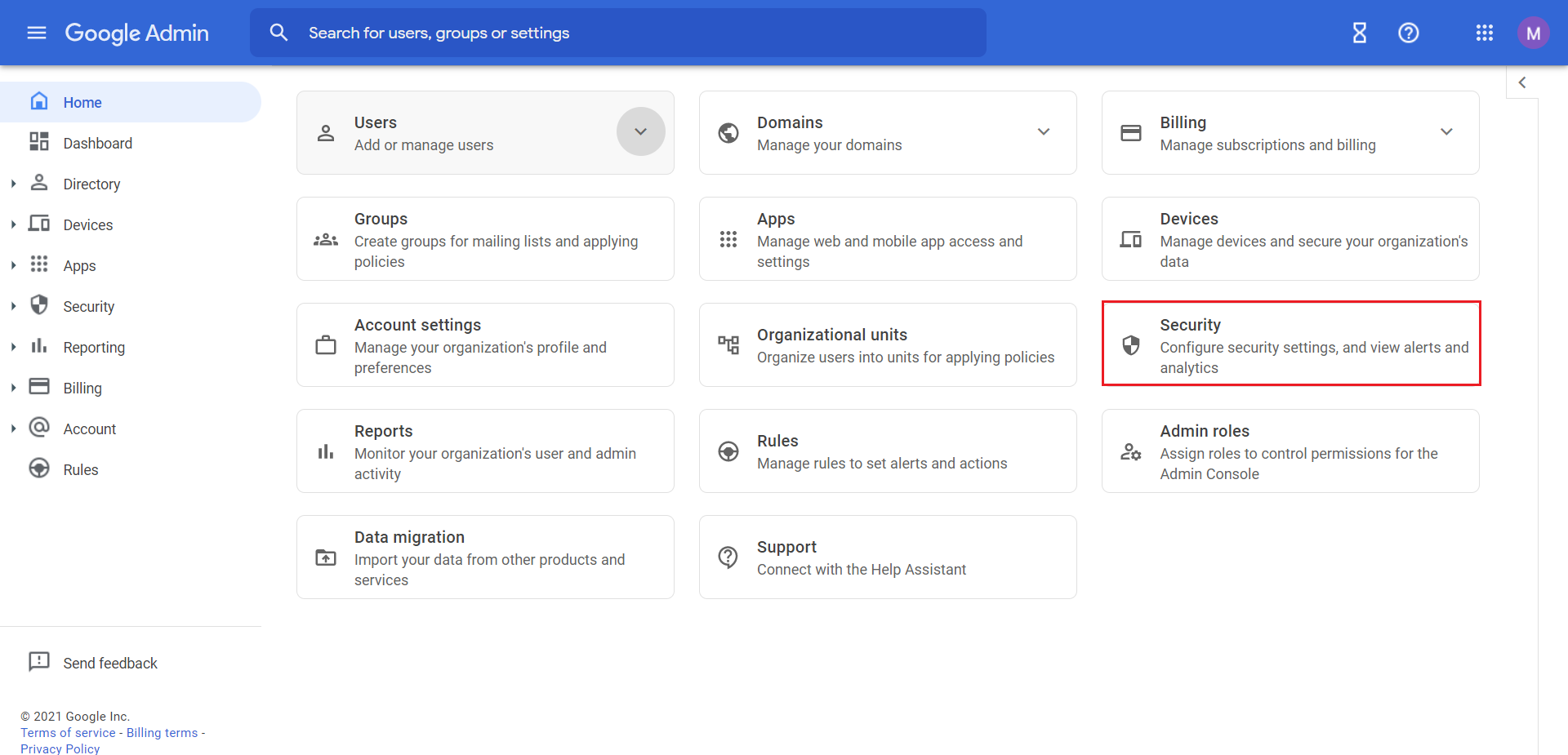
Task: Open the Google apps grid launcher
Action: coord(1485,33)
